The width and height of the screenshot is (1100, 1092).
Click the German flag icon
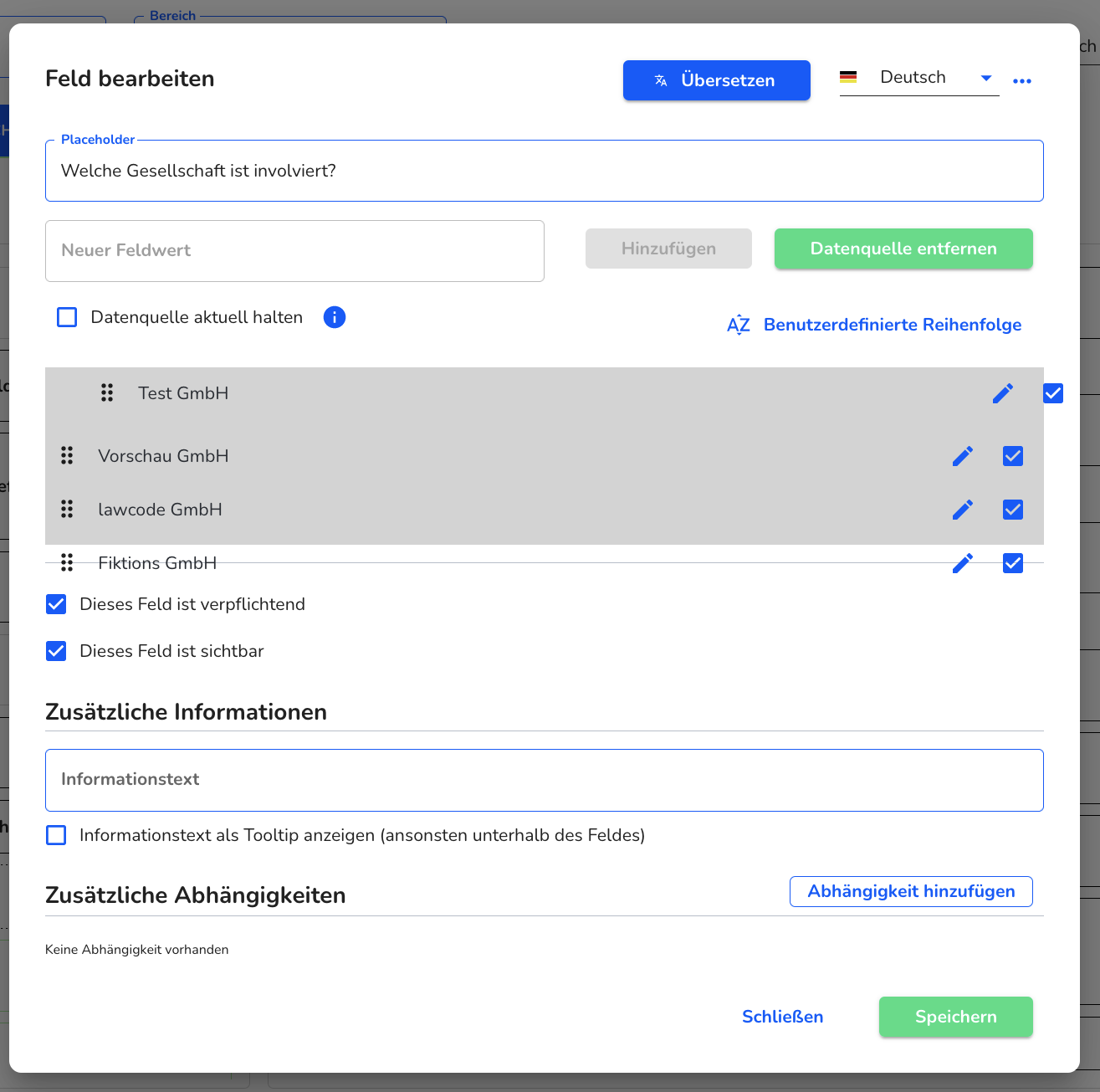point(848,77)
